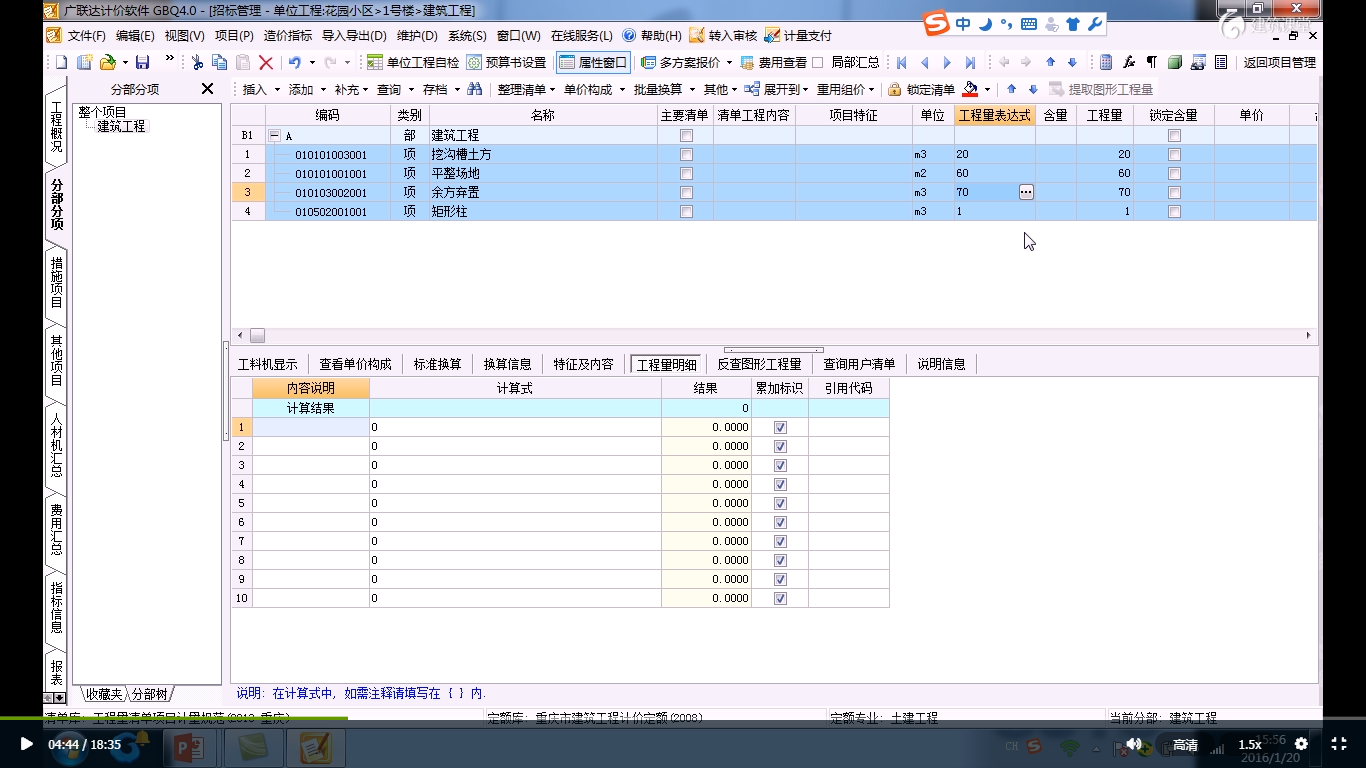Open 添加 dropdown menu
Image resolution: width=1366 pixels, height=768 pixels.
[306, 89]
